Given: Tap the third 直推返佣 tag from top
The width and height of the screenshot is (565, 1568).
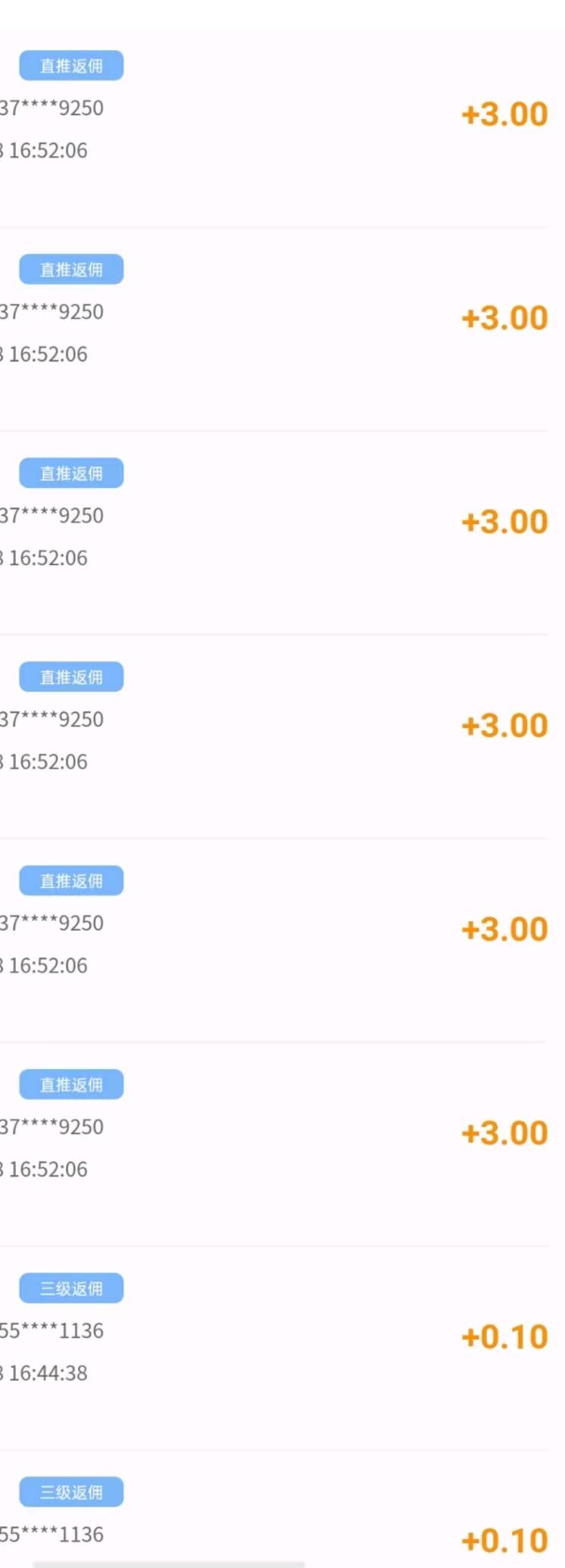Looking at the screenshot, I should tap(71, 473).
